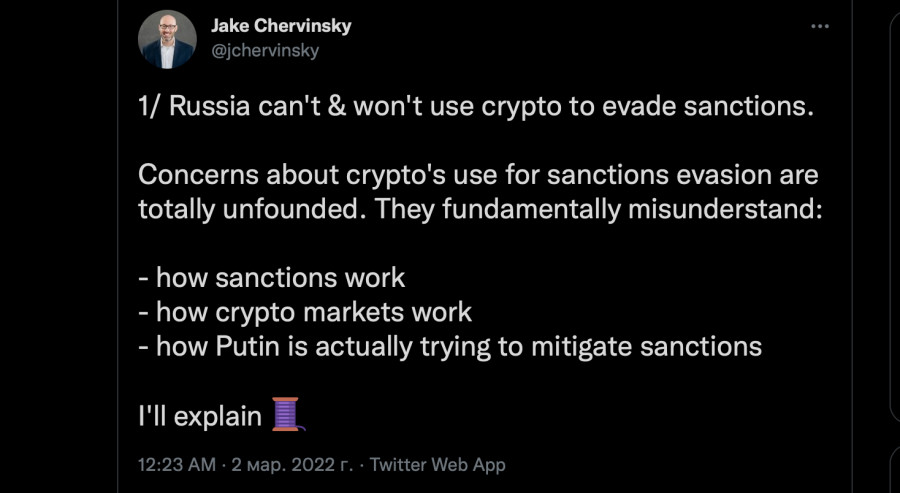
Task: Click the purple thread spool emoji
Action: (x=286, y=414)
